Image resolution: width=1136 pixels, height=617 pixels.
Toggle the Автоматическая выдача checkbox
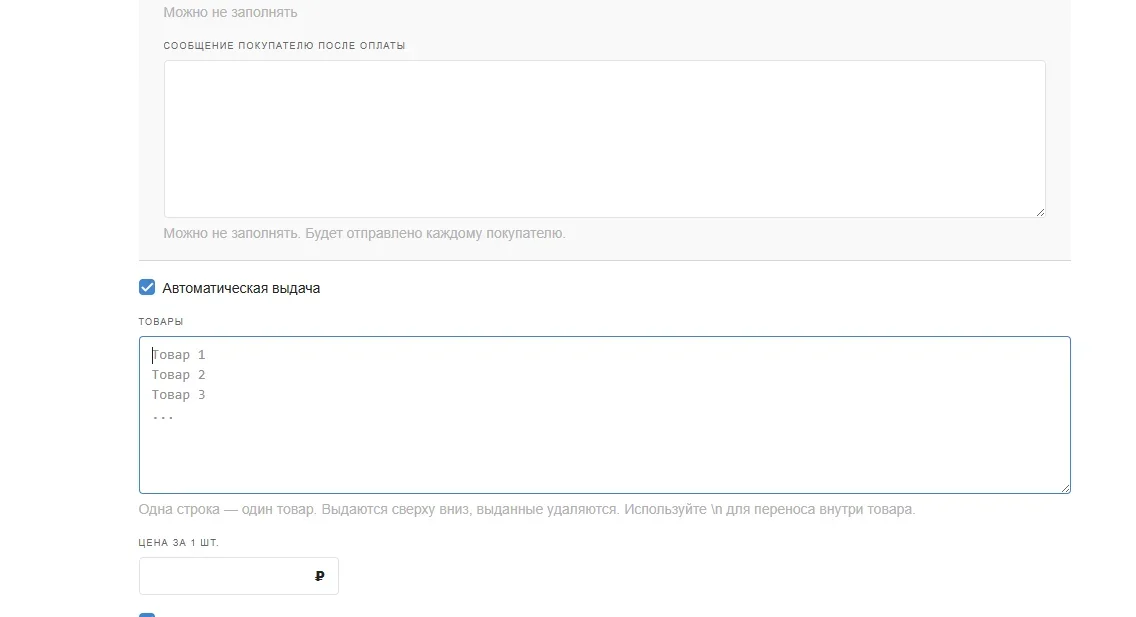tap(147, 288)
